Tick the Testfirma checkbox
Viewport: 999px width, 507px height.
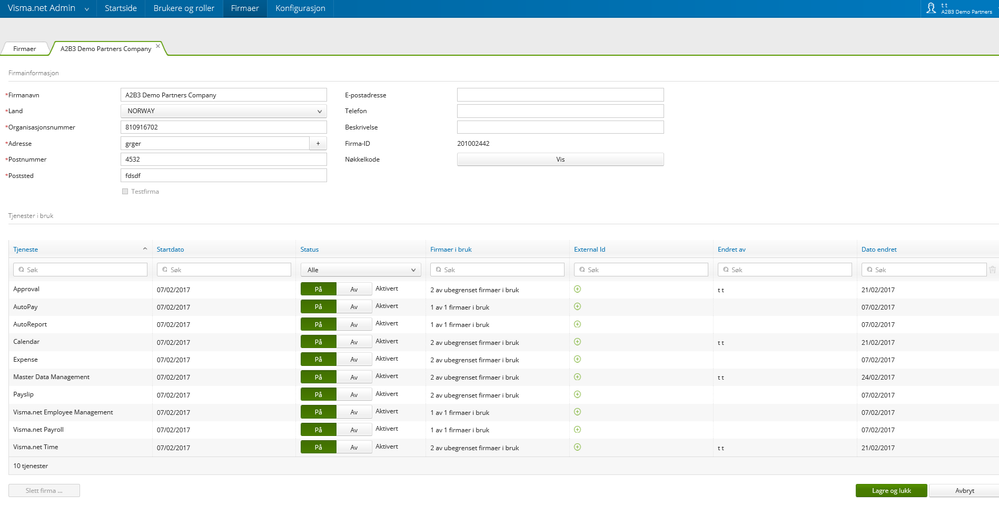125,191
